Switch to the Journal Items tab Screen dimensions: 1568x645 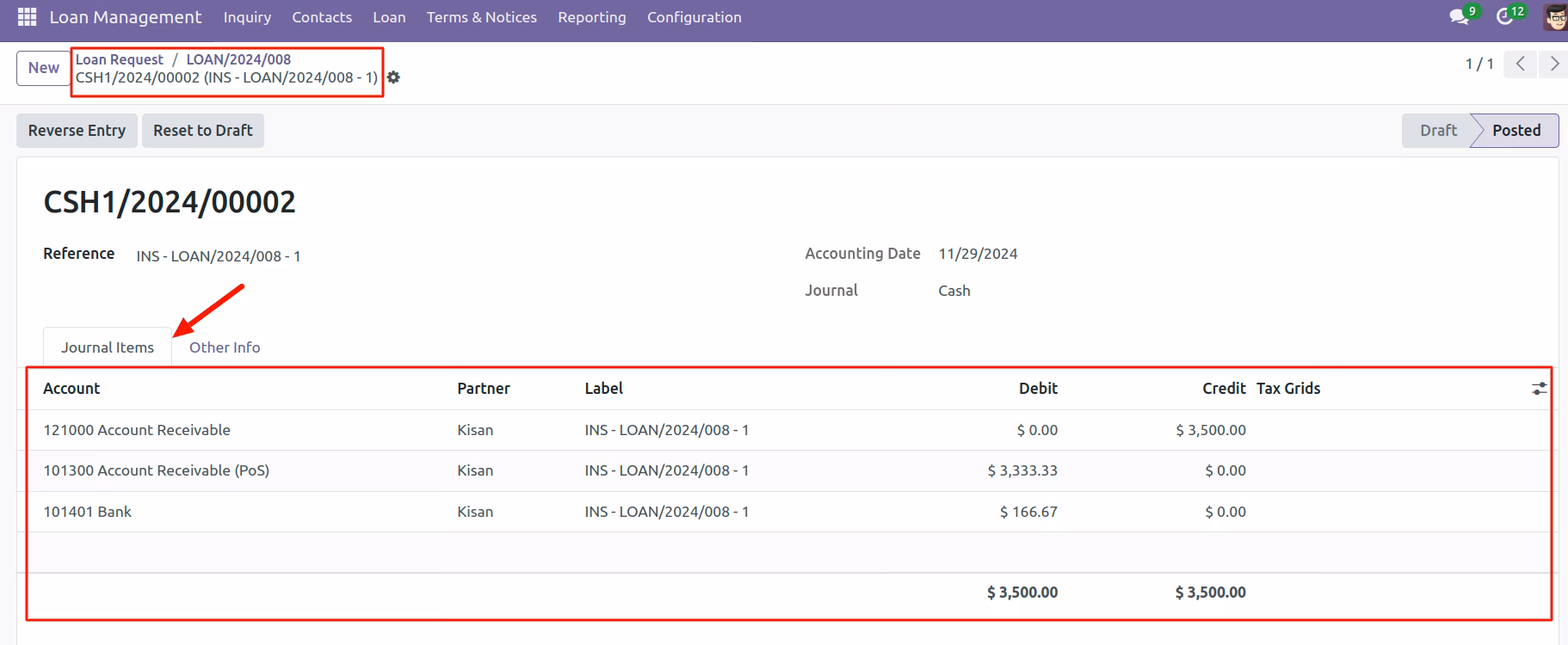tap(108, 347)
